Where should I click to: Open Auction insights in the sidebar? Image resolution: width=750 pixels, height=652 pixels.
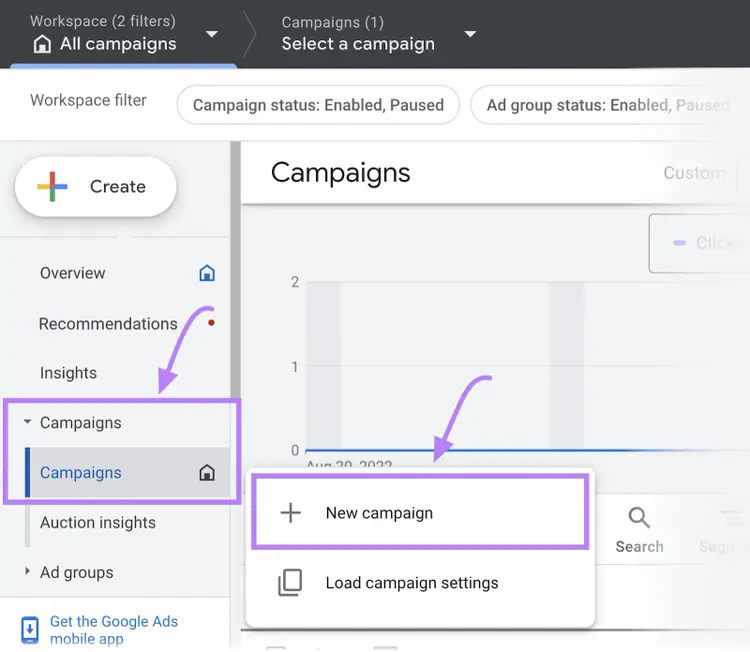coord(98,522)
